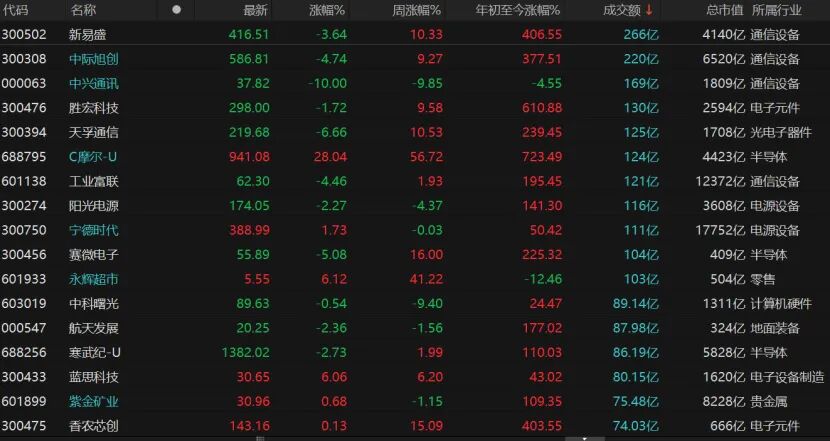
Task: Click stock code 300308
Action: click(24, 59)
